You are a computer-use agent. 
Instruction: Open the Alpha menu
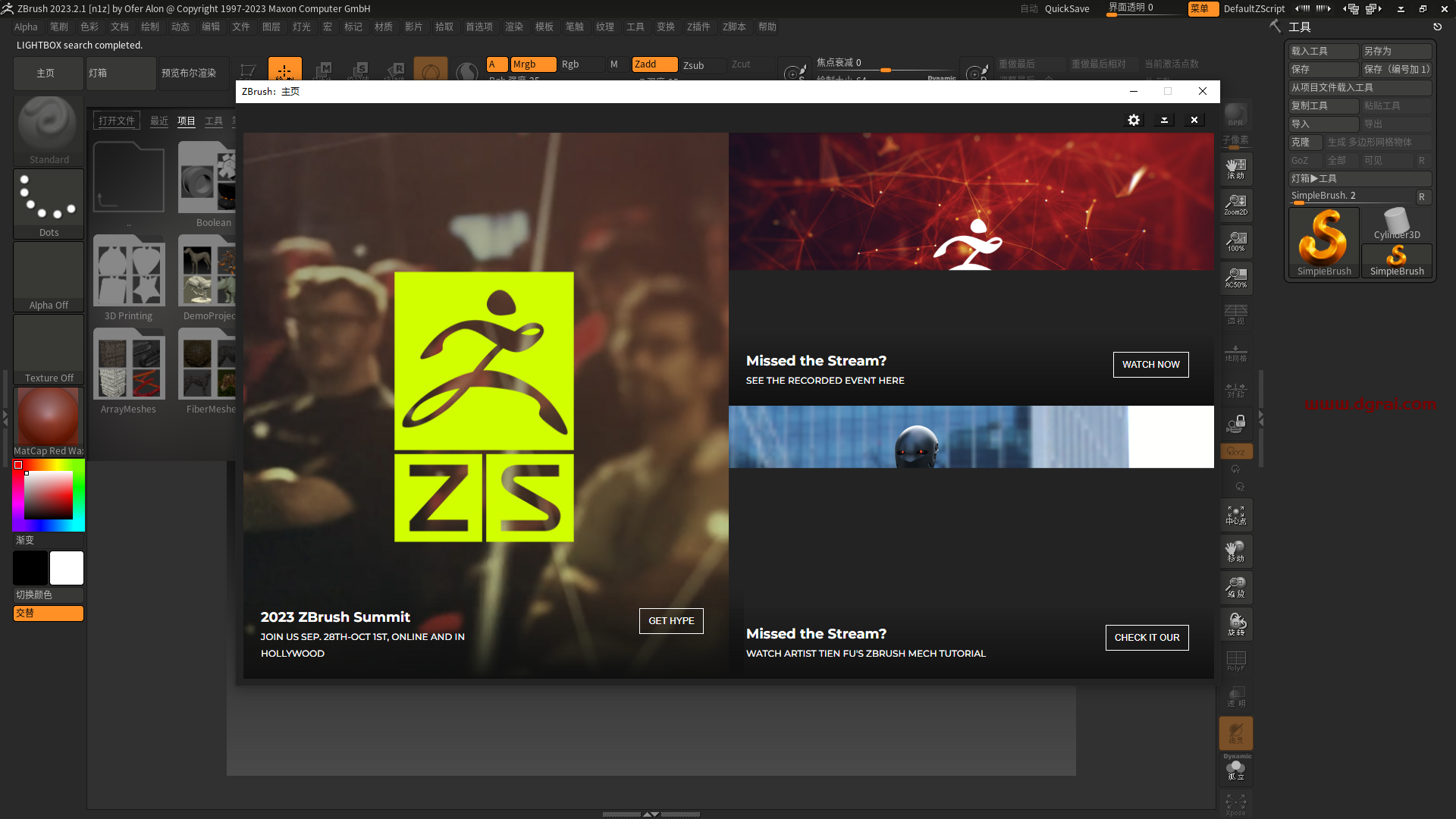pyautogui.click(x=26, y=27)
